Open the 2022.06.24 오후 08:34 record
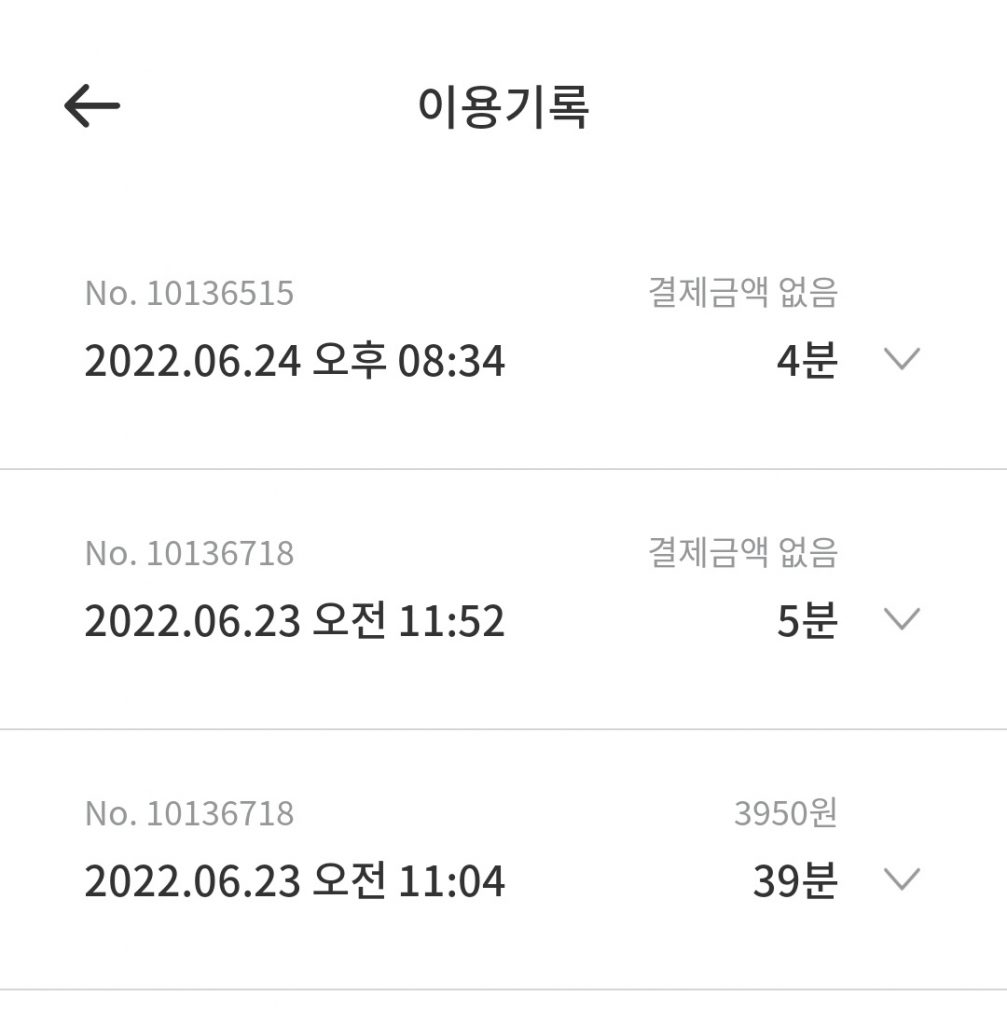Image resolution: width=1007 pixels, height=1024 pixels. (x=504, y=338)
